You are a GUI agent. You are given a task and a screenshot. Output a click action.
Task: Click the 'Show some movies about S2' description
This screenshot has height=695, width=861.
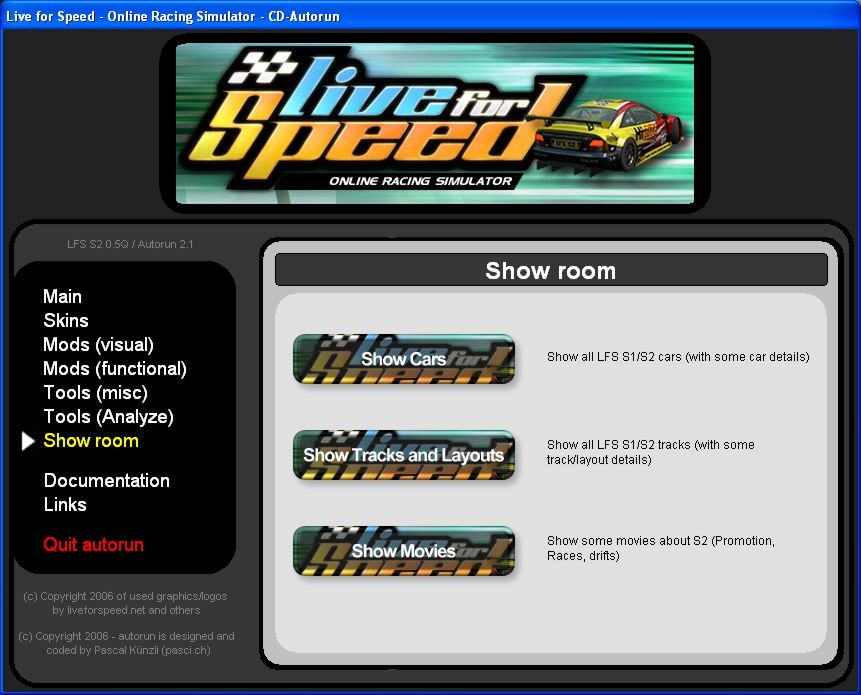coord(661,548)
